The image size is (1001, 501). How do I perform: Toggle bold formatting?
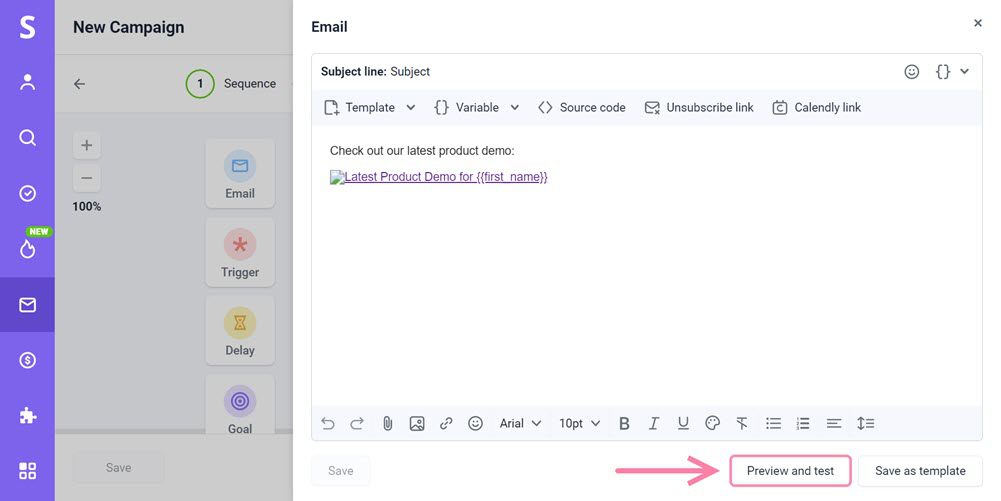(624, 423)
